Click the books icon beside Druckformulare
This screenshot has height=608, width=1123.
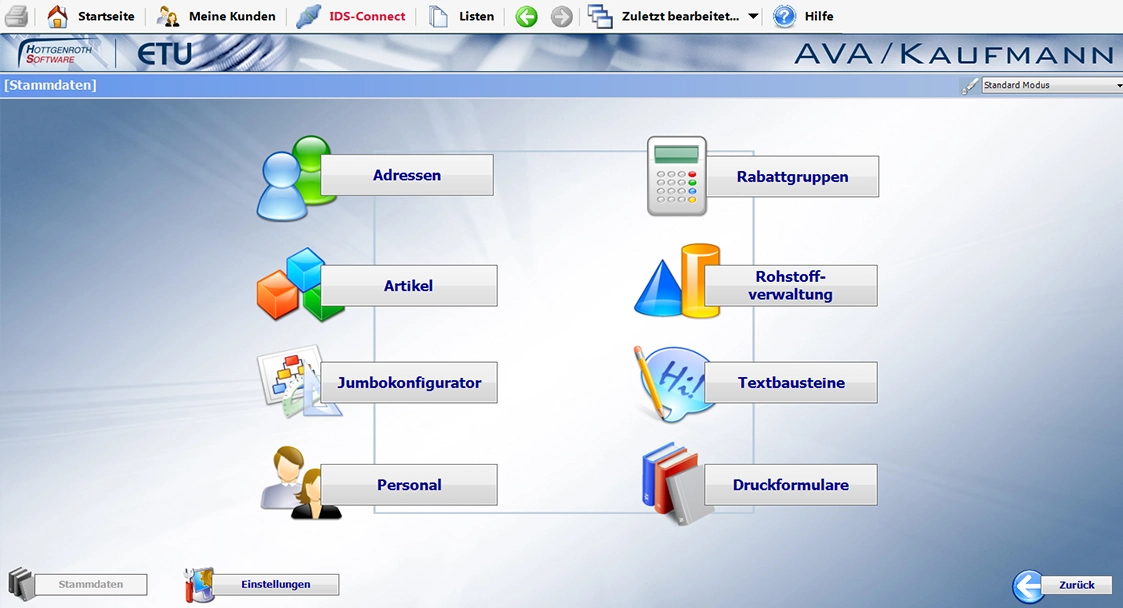[x=673, y=483]
